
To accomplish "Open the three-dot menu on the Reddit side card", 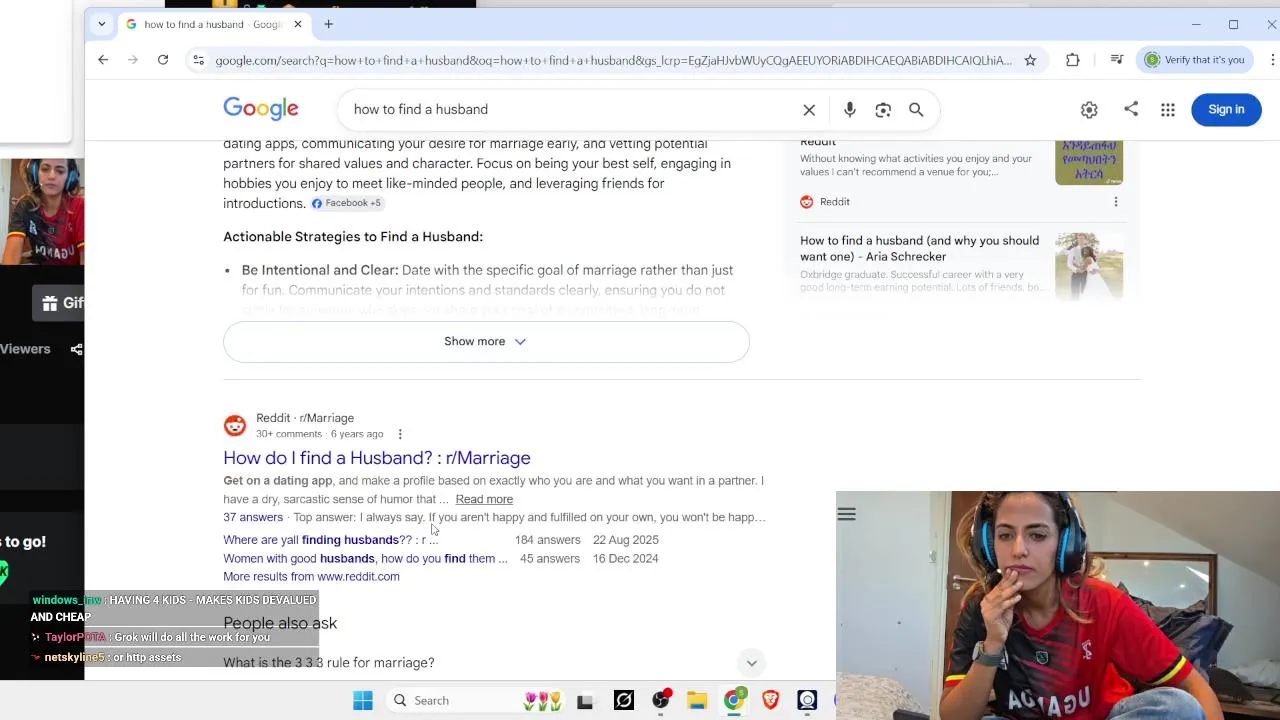I will tap(1116, 202).
